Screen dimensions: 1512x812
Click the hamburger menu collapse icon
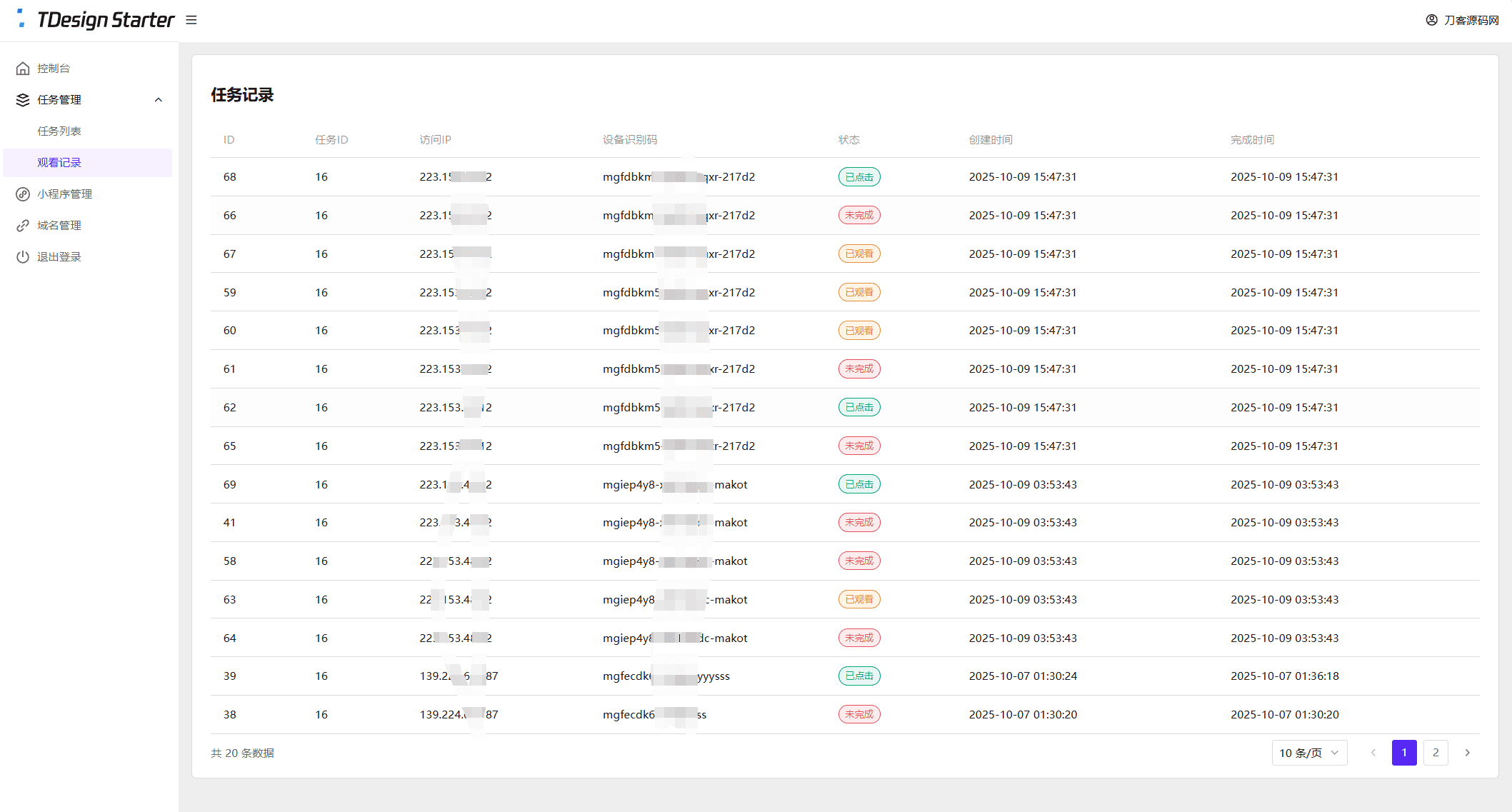tap(191, 20)
